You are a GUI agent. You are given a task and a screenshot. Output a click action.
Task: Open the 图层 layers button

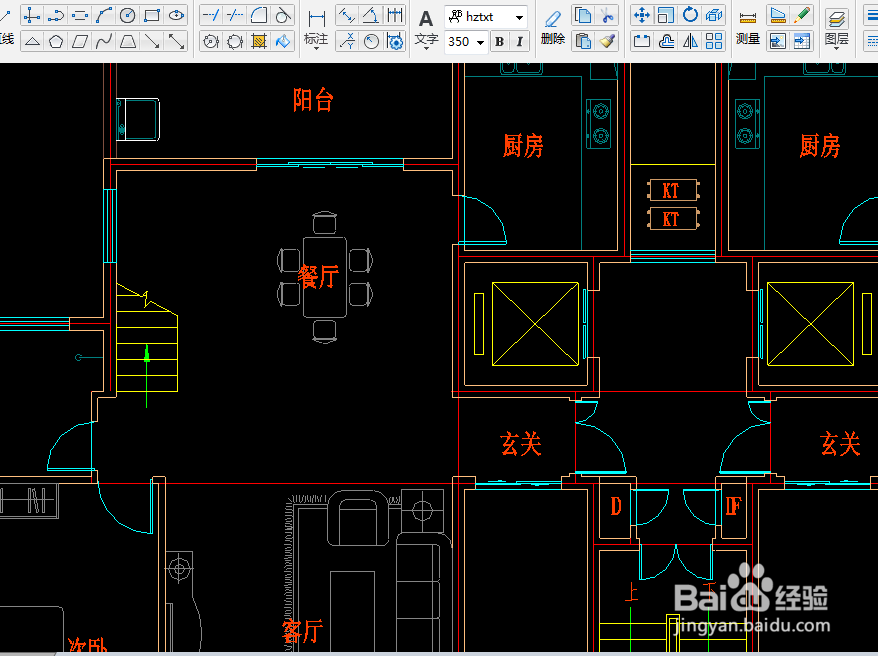pyautogui.click(x=837, y=25)
